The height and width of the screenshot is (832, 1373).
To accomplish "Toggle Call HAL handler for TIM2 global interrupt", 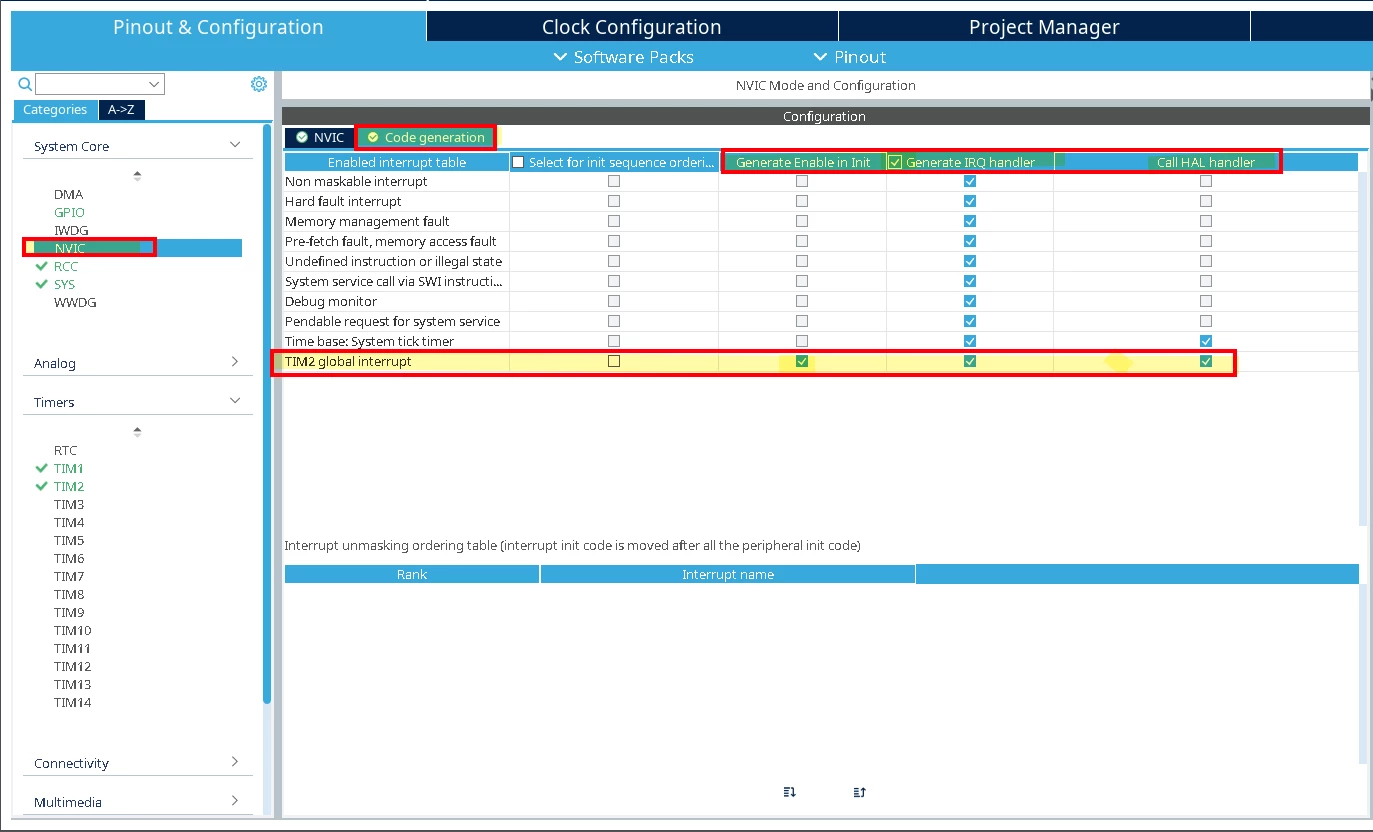I will pos(1206,361).
